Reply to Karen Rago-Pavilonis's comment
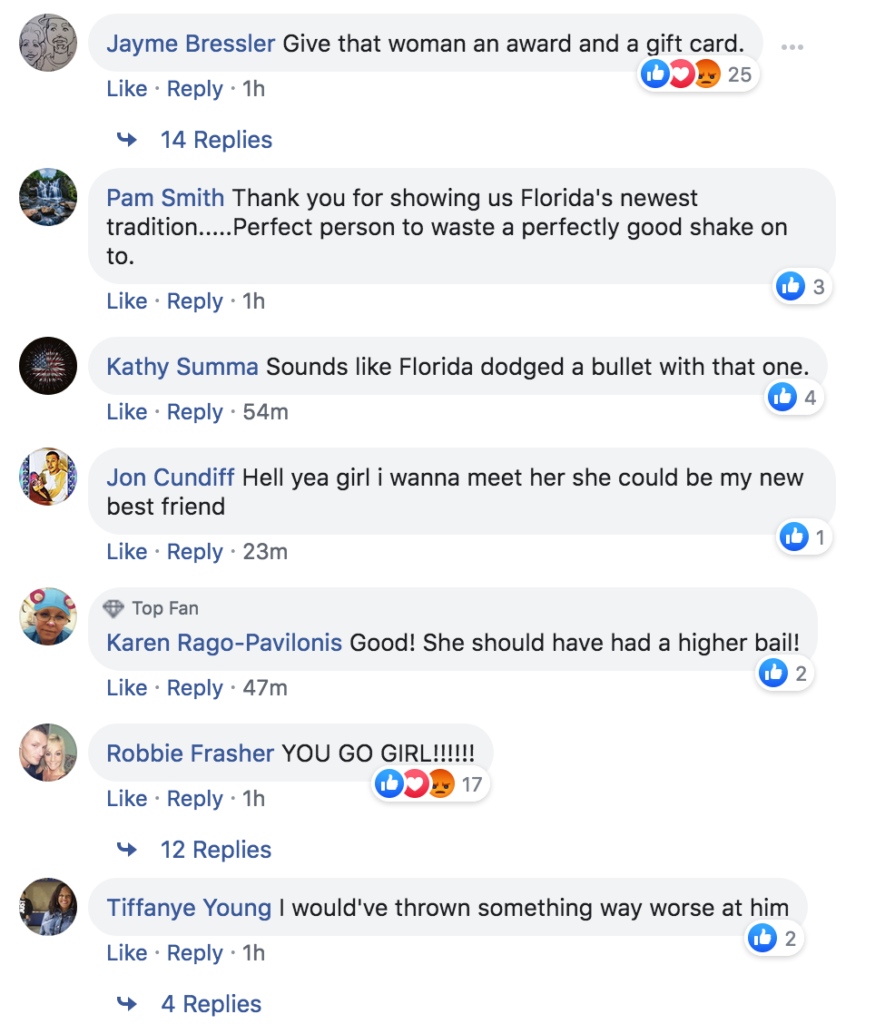 point(195,688)
